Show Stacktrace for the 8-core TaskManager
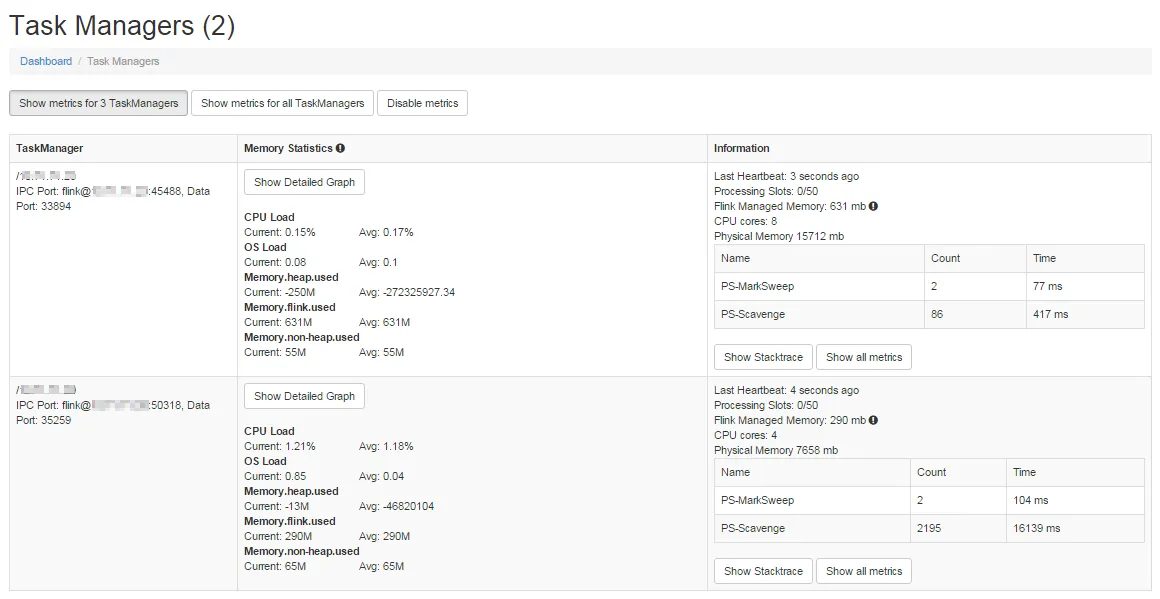The height and width of the screenshot is (599, 1160). (x=763, y=357)
